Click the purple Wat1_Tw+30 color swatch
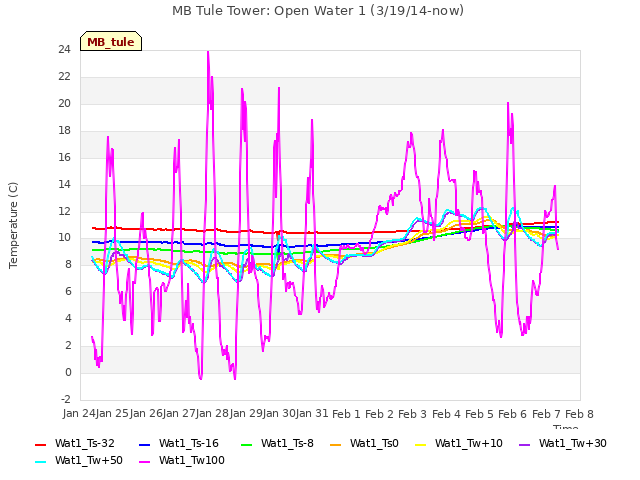The height and width of the screenshot is (480, 640). [524, 444]
